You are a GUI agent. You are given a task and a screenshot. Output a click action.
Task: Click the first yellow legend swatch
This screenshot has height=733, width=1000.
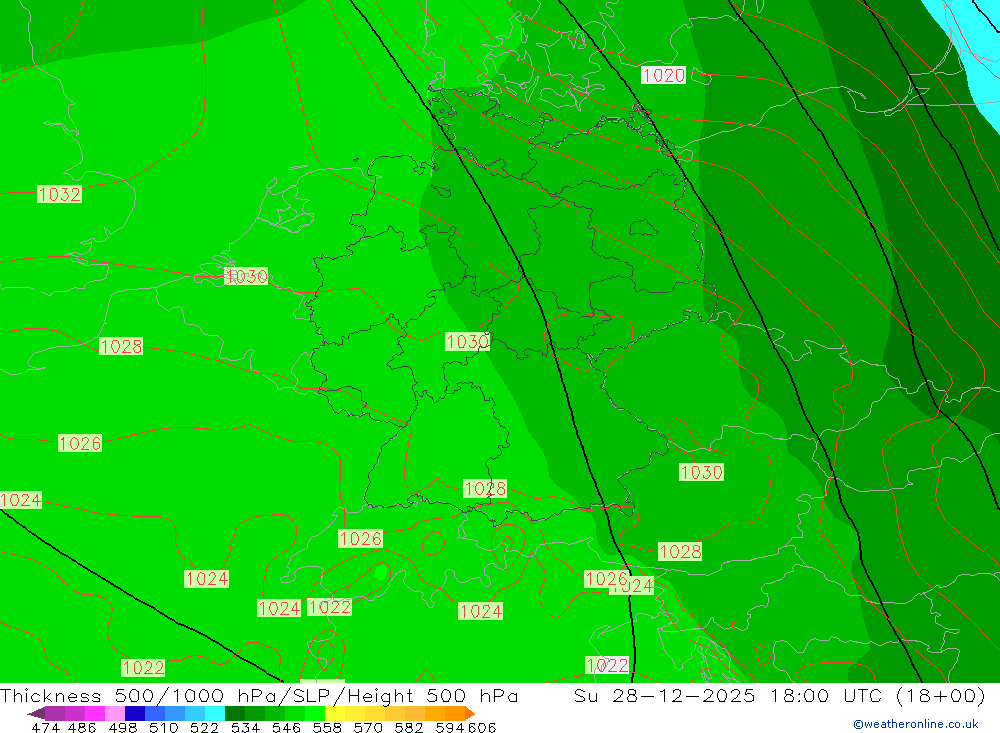tap(335, 713)
